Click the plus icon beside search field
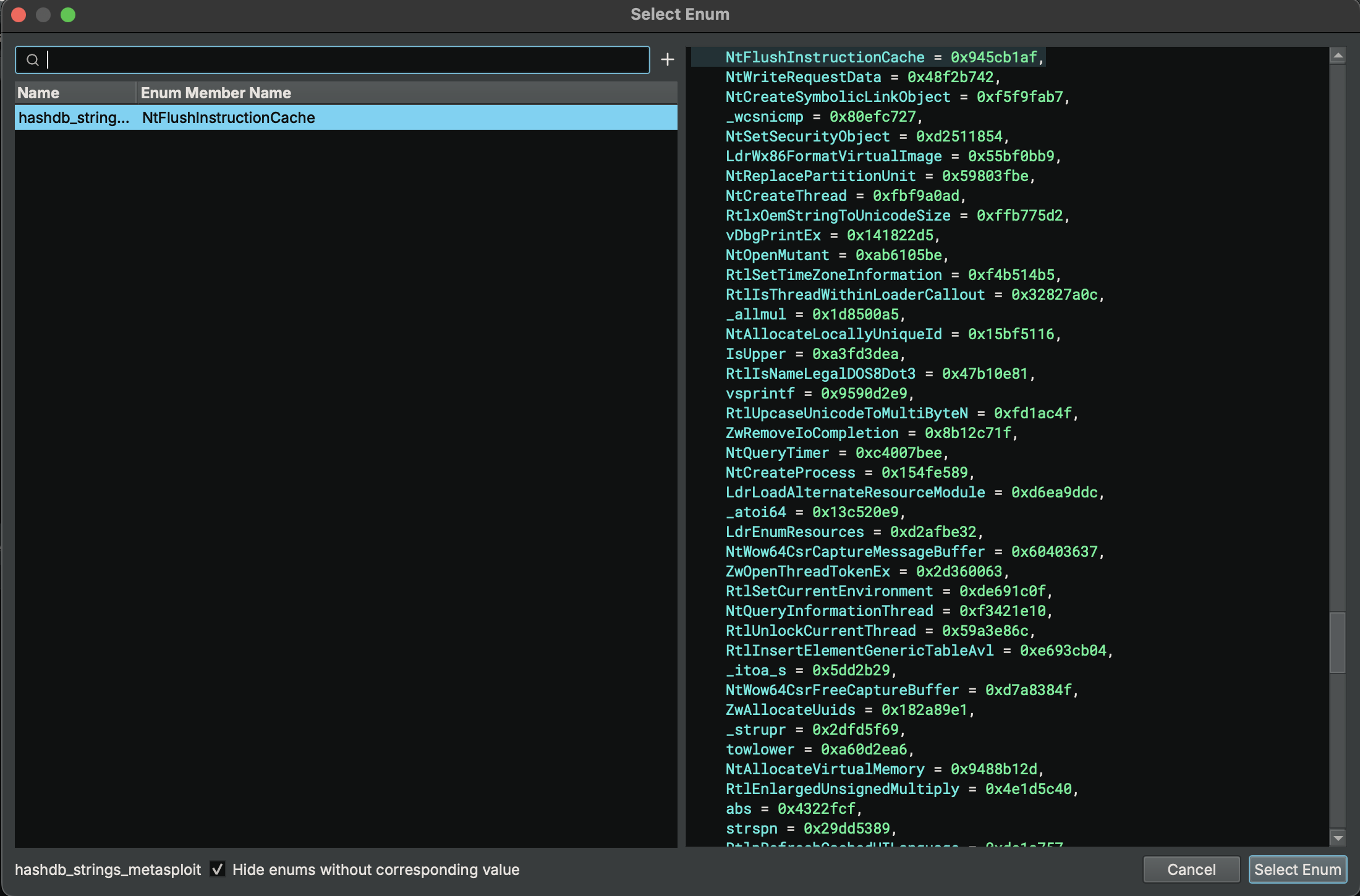 [x=667, y=59]
